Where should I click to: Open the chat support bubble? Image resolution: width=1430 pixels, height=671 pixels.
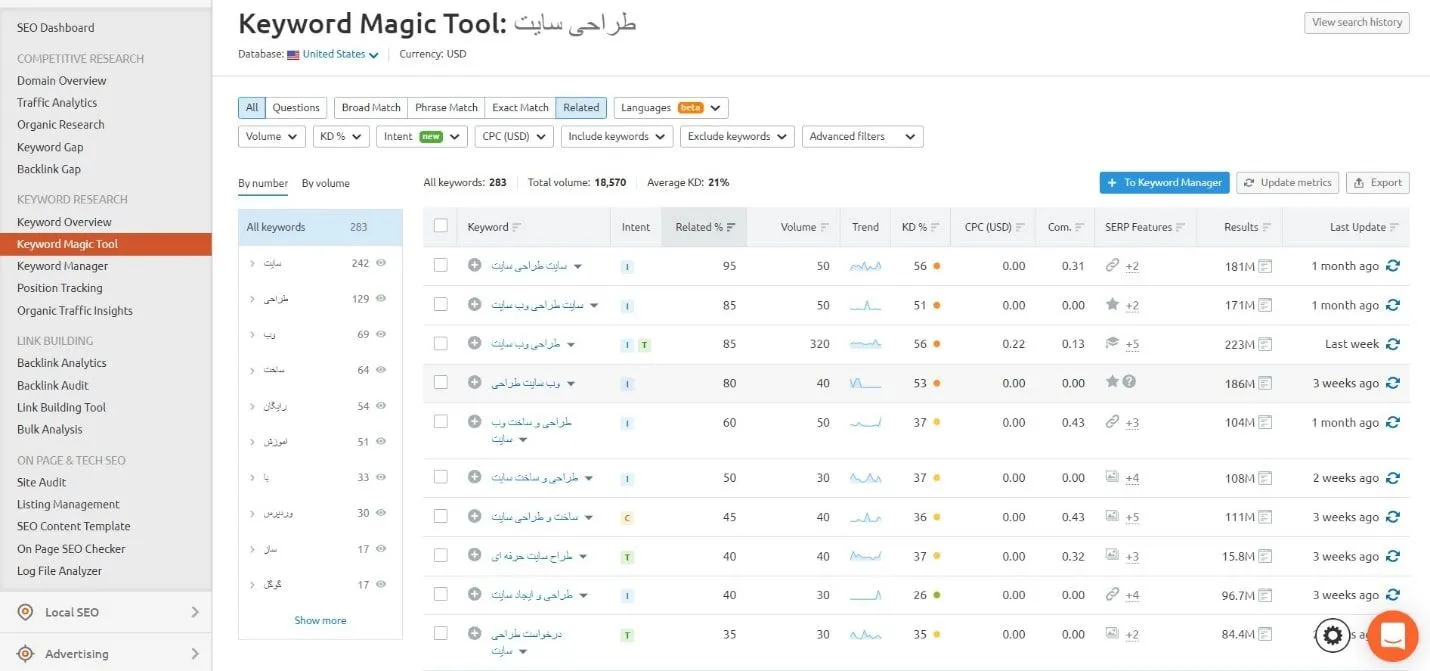pyautogui.click(x=1392, y=636)
